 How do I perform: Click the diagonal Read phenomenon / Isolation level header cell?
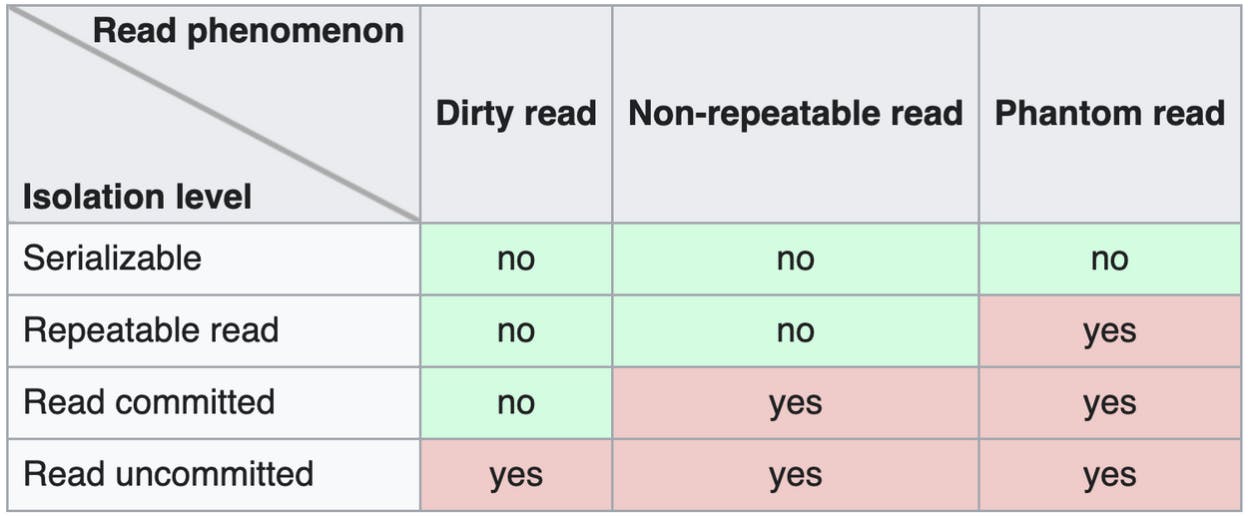tap(213, 114)
